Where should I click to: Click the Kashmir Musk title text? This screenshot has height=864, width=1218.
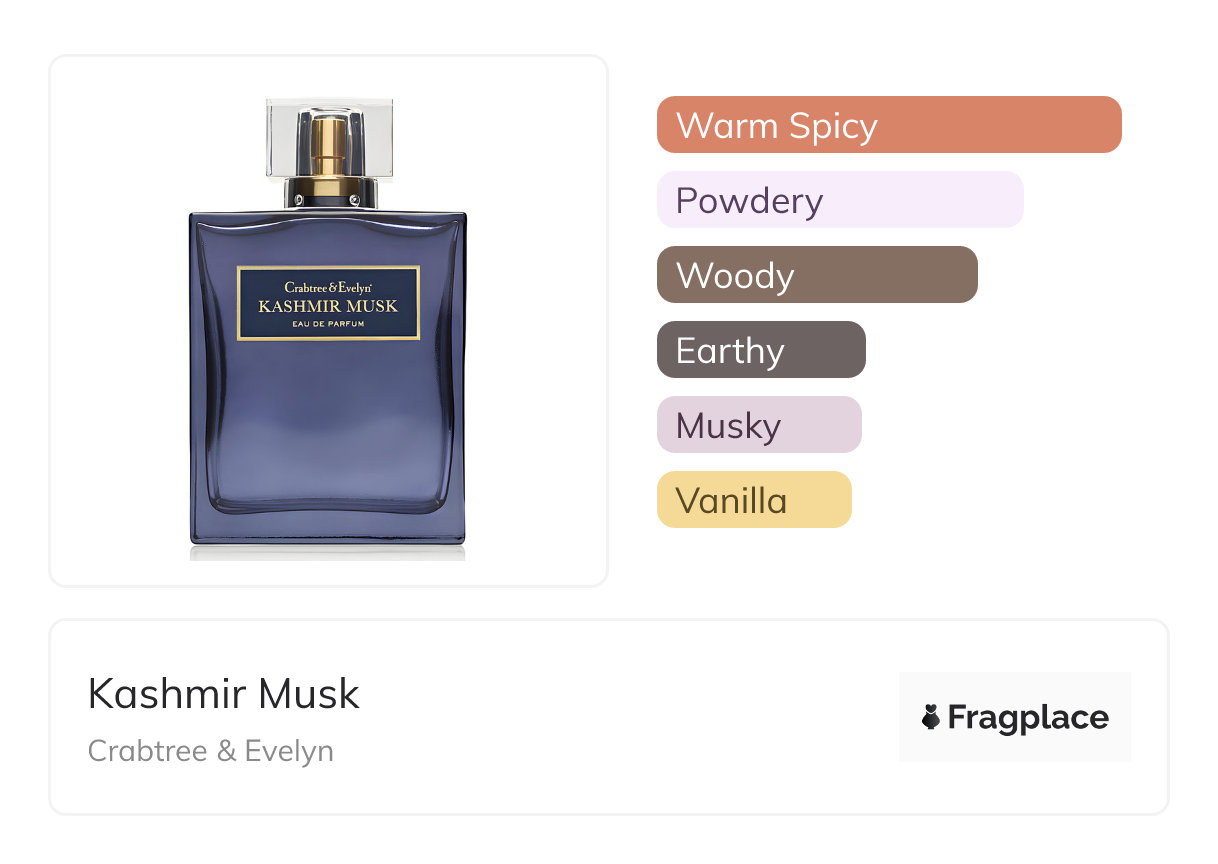point(224,693)
